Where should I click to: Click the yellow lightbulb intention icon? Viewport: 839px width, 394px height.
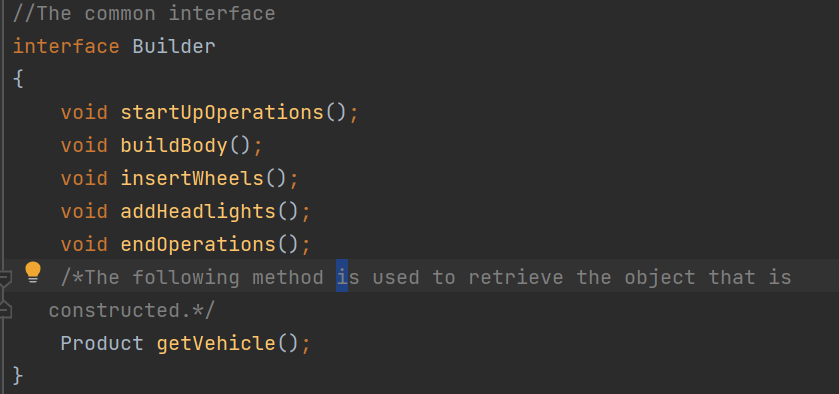tap(33, 272)
